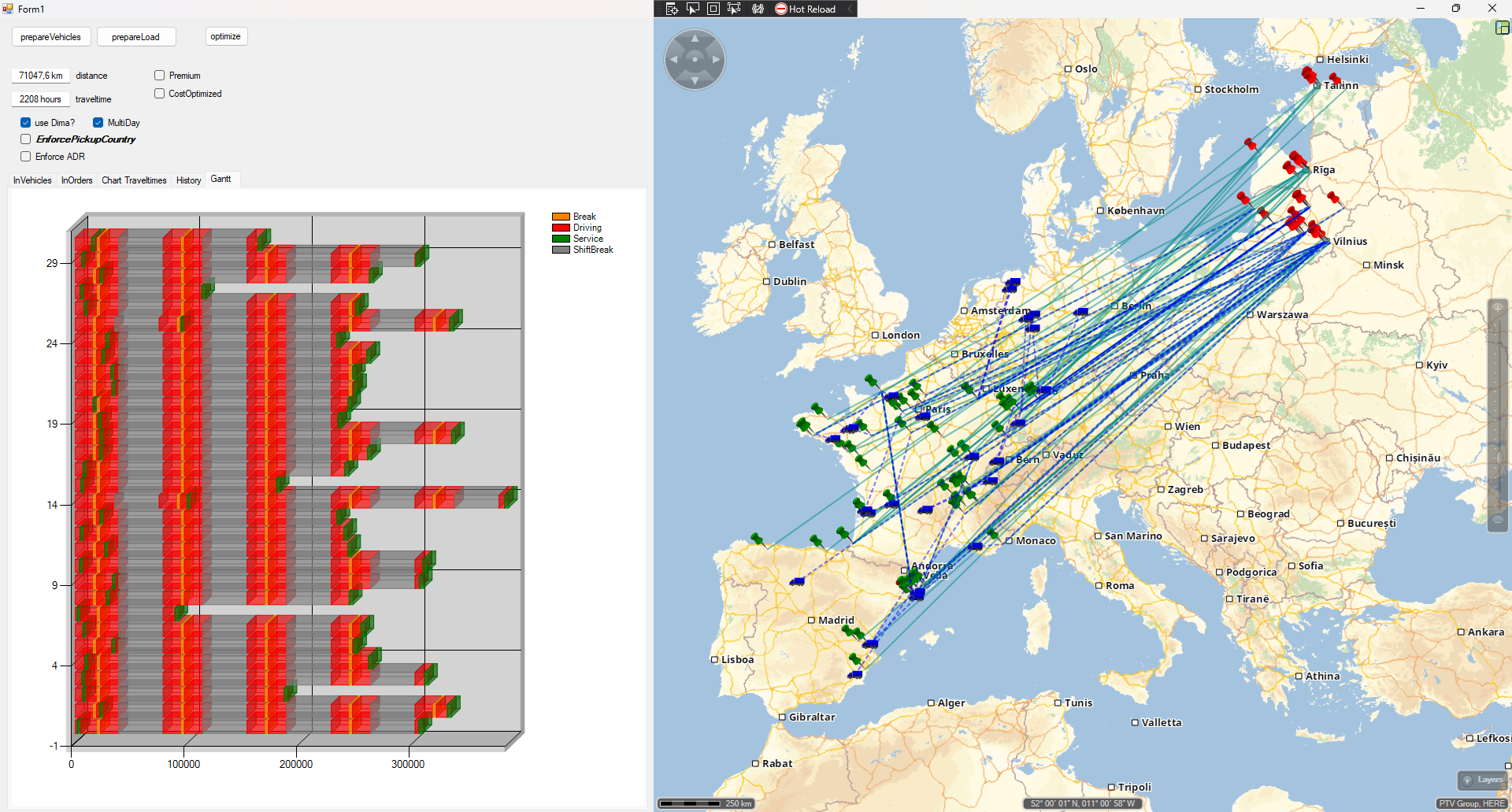
Task: Click the map zoom-in plus button
Action: 1497,309
